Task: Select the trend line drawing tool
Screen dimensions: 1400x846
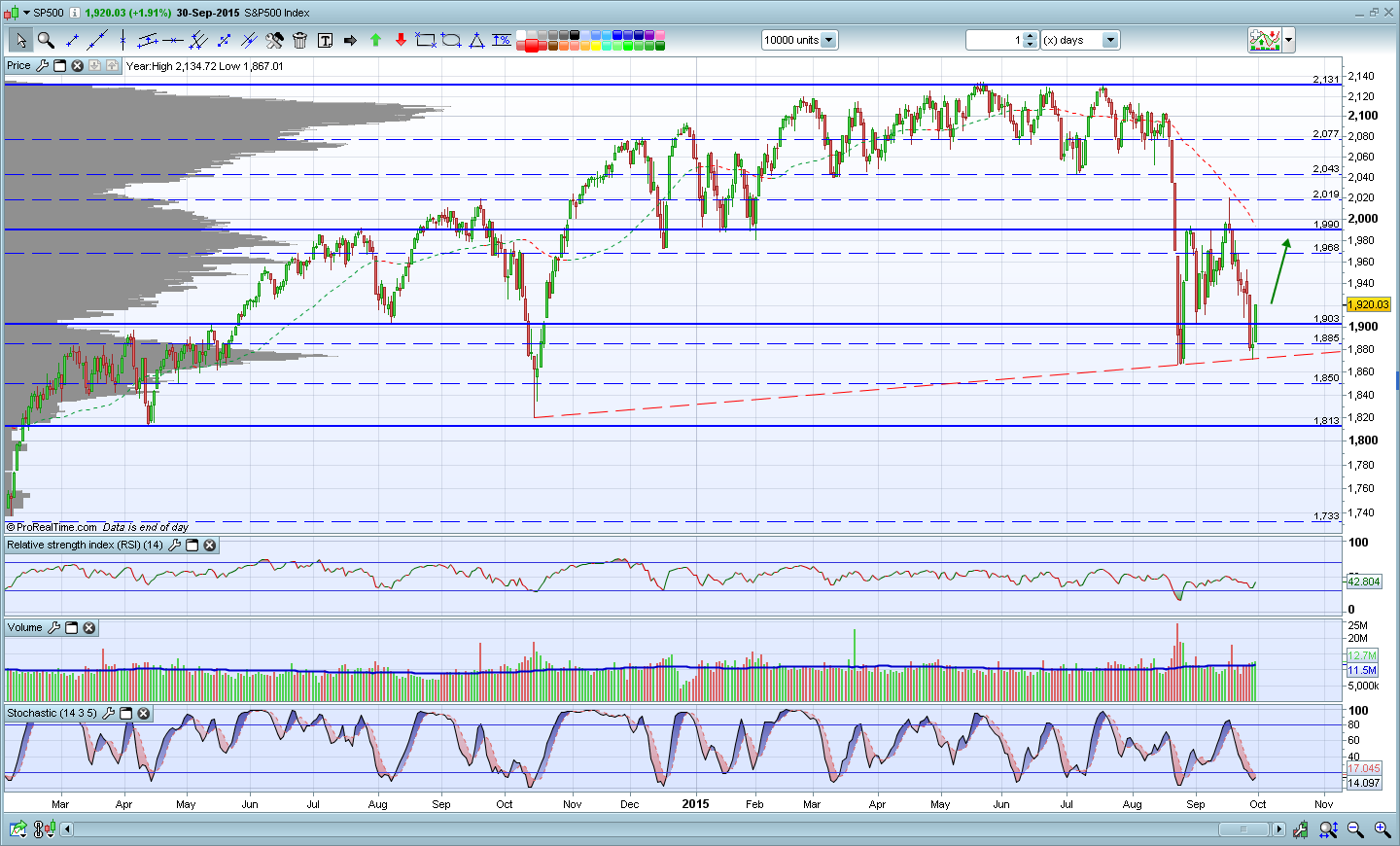Action: point(97,40)
